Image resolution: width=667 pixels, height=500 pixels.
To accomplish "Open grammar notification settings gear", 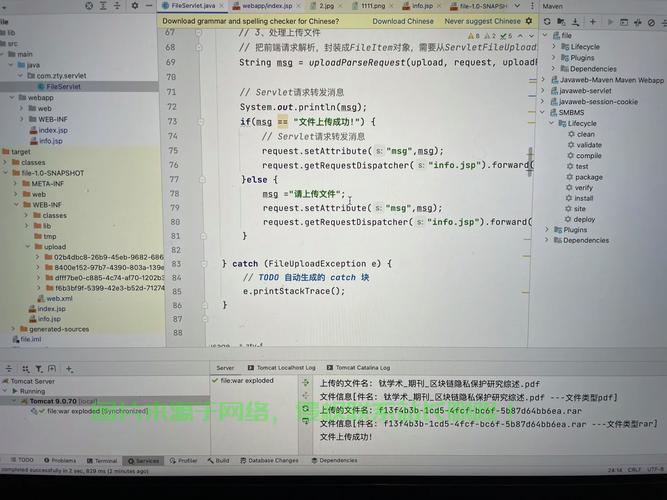I will click(529, 20).
